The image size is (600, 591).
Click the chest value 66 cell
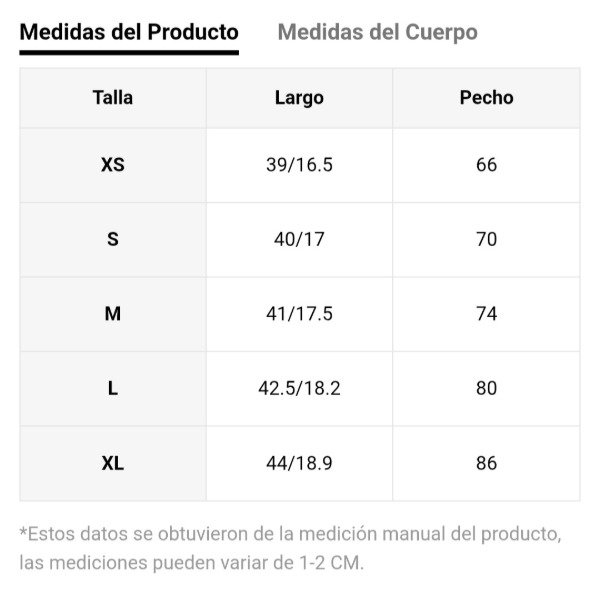[486, 165]
